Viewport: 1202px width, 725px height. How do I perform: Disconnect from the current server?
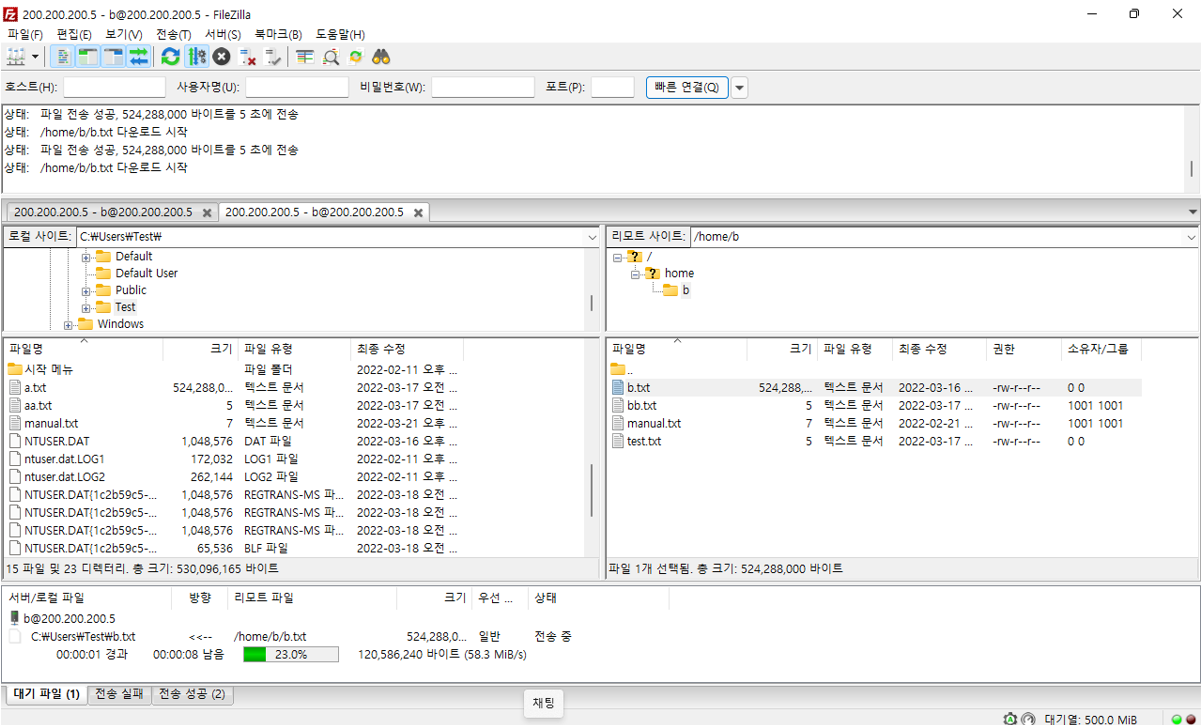[248, 57]
